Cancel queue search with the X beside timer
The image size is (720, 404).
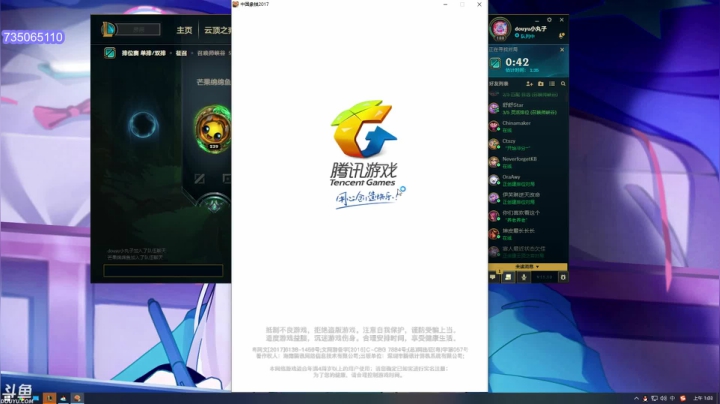coord(562,50)
